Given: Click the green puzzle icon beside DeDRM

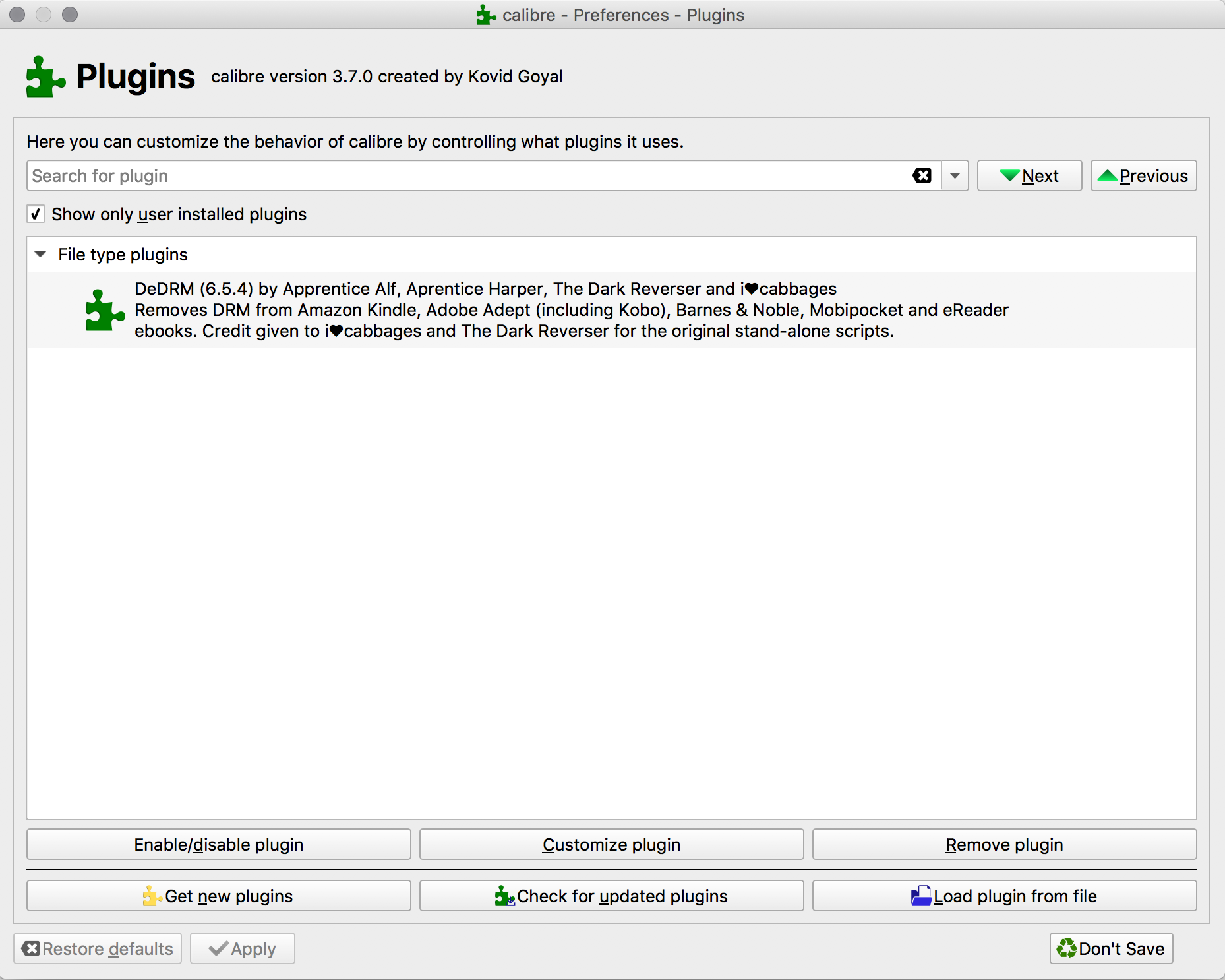Looking at the screenshot, I should [x=105, y=310].
